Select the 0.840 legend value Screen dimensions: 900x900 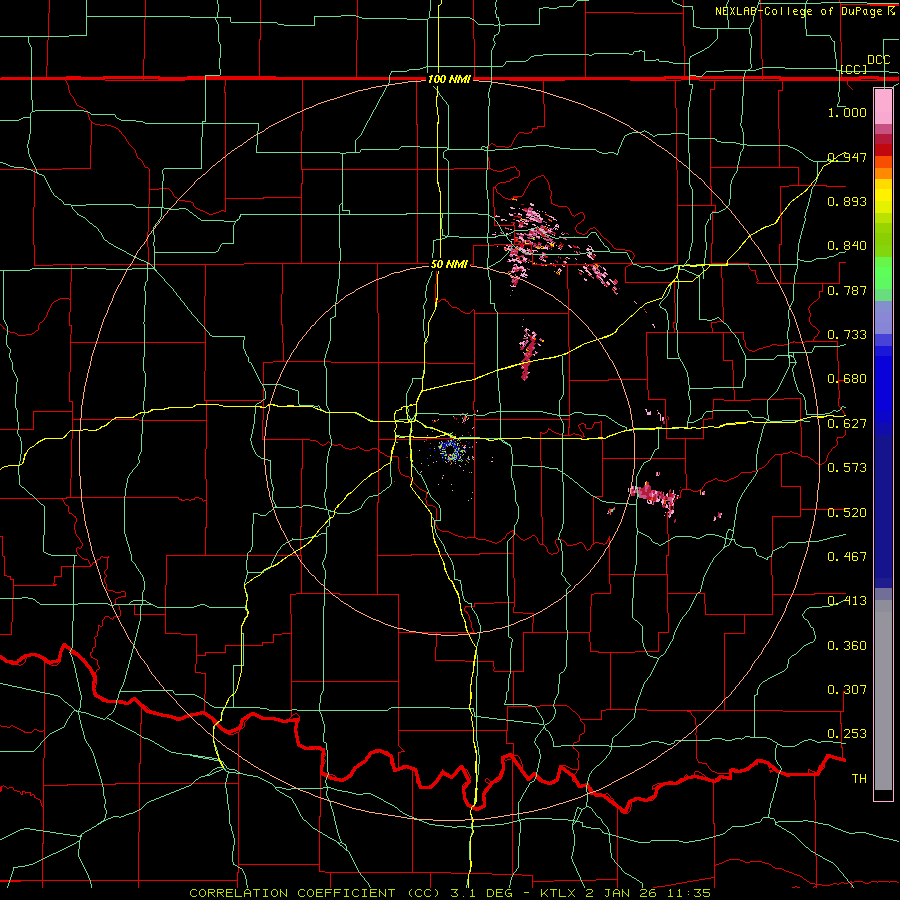[x=847, y=246]
